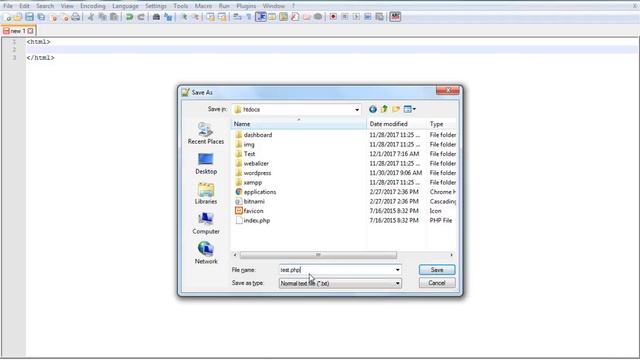
Task: Select the webalizer folder
Action: (252, 163)
